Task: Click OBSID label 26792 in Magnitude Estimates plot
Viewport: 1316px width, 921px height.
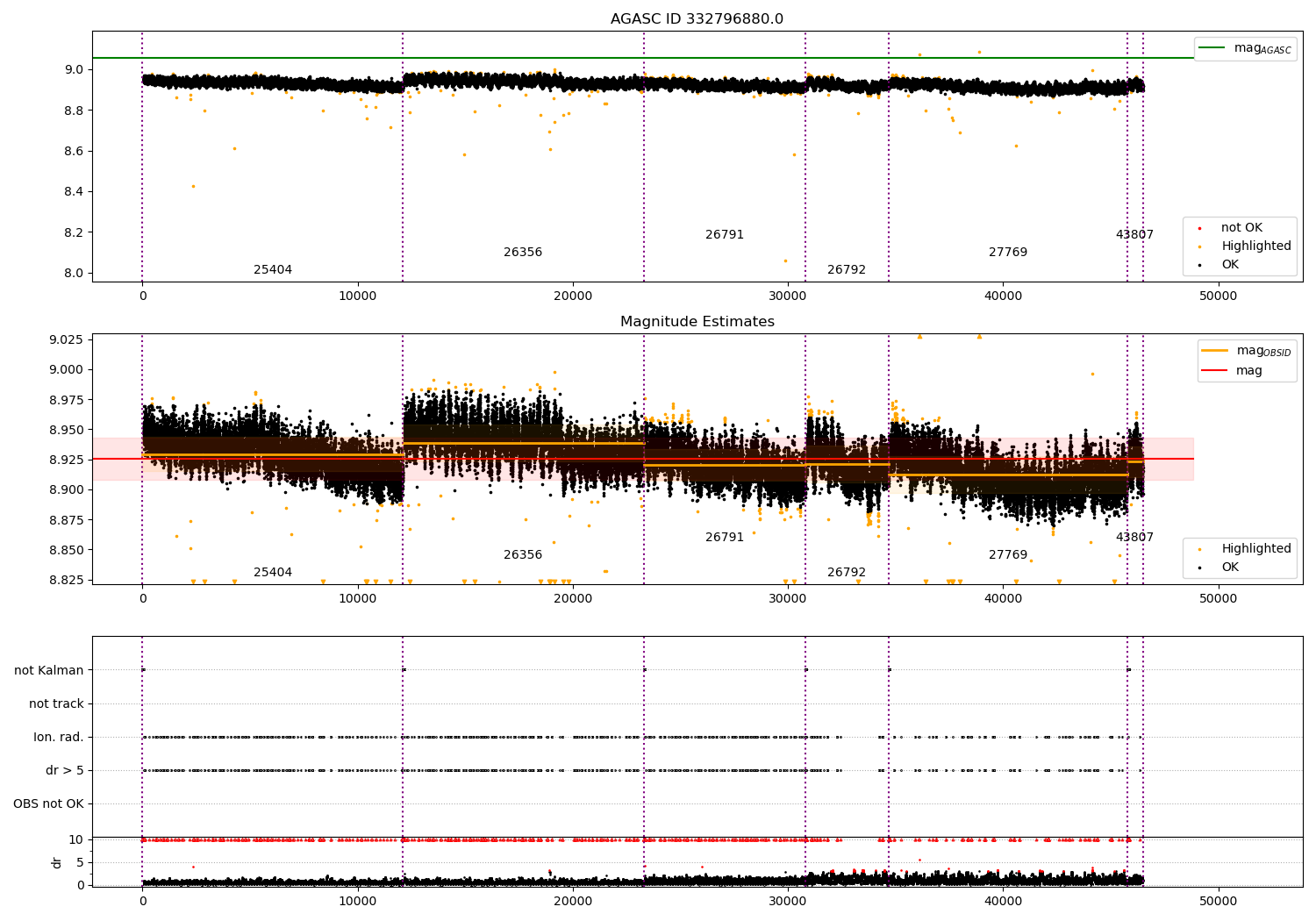Action: coord(847,573)
